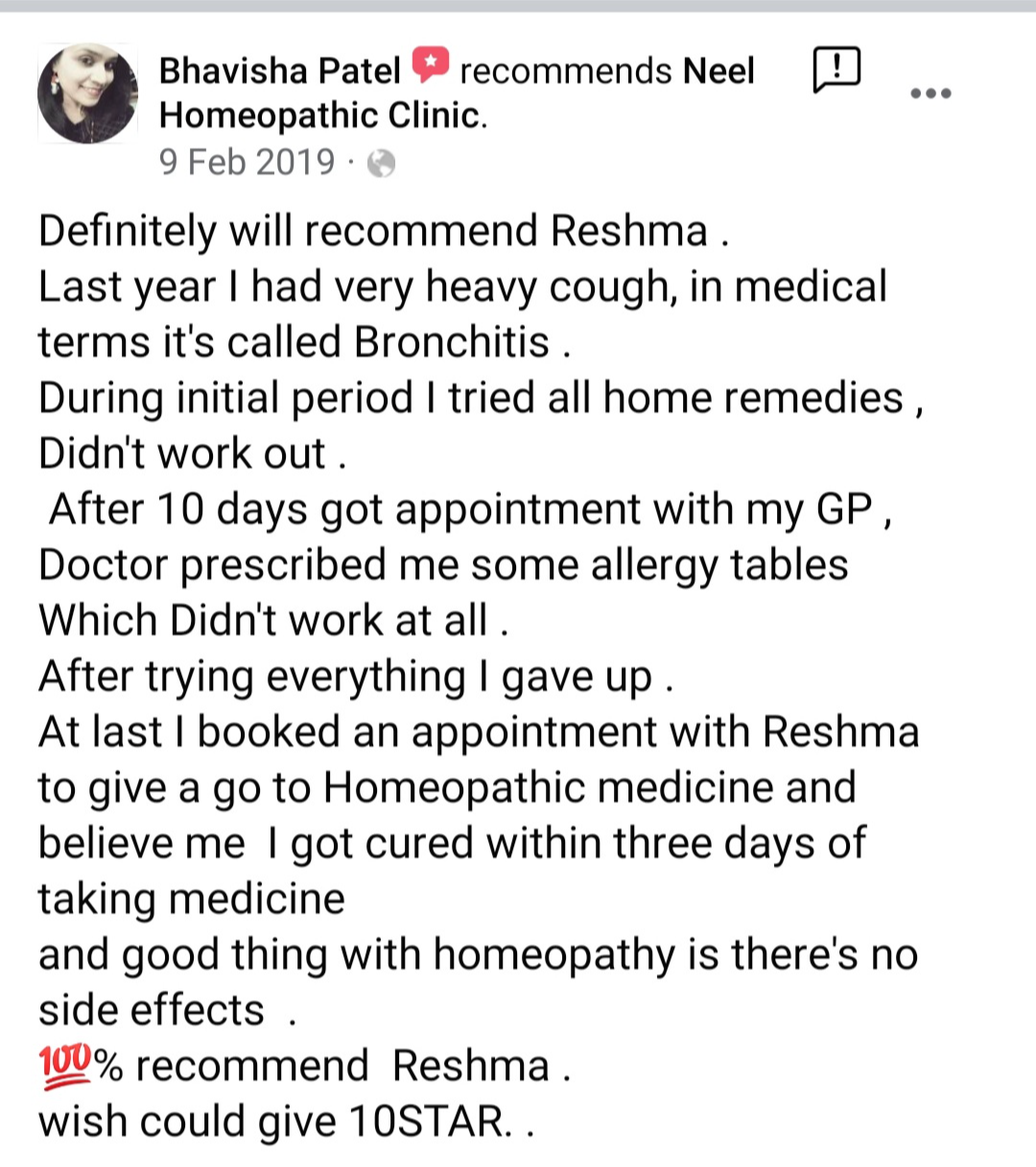
Task: Click the report review exclamation icon
Action: pyautogui.click(x=836, y=69)
